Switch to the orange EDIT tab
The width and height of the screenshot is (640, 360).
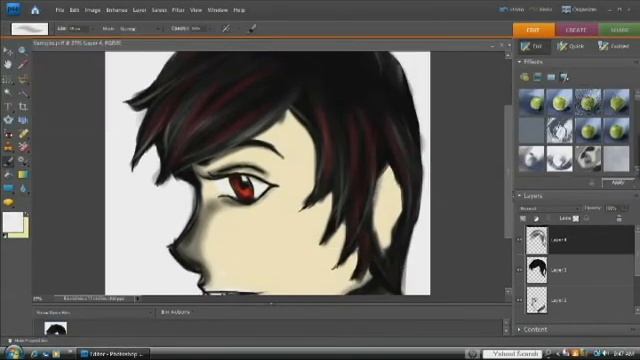coord(533,30)
